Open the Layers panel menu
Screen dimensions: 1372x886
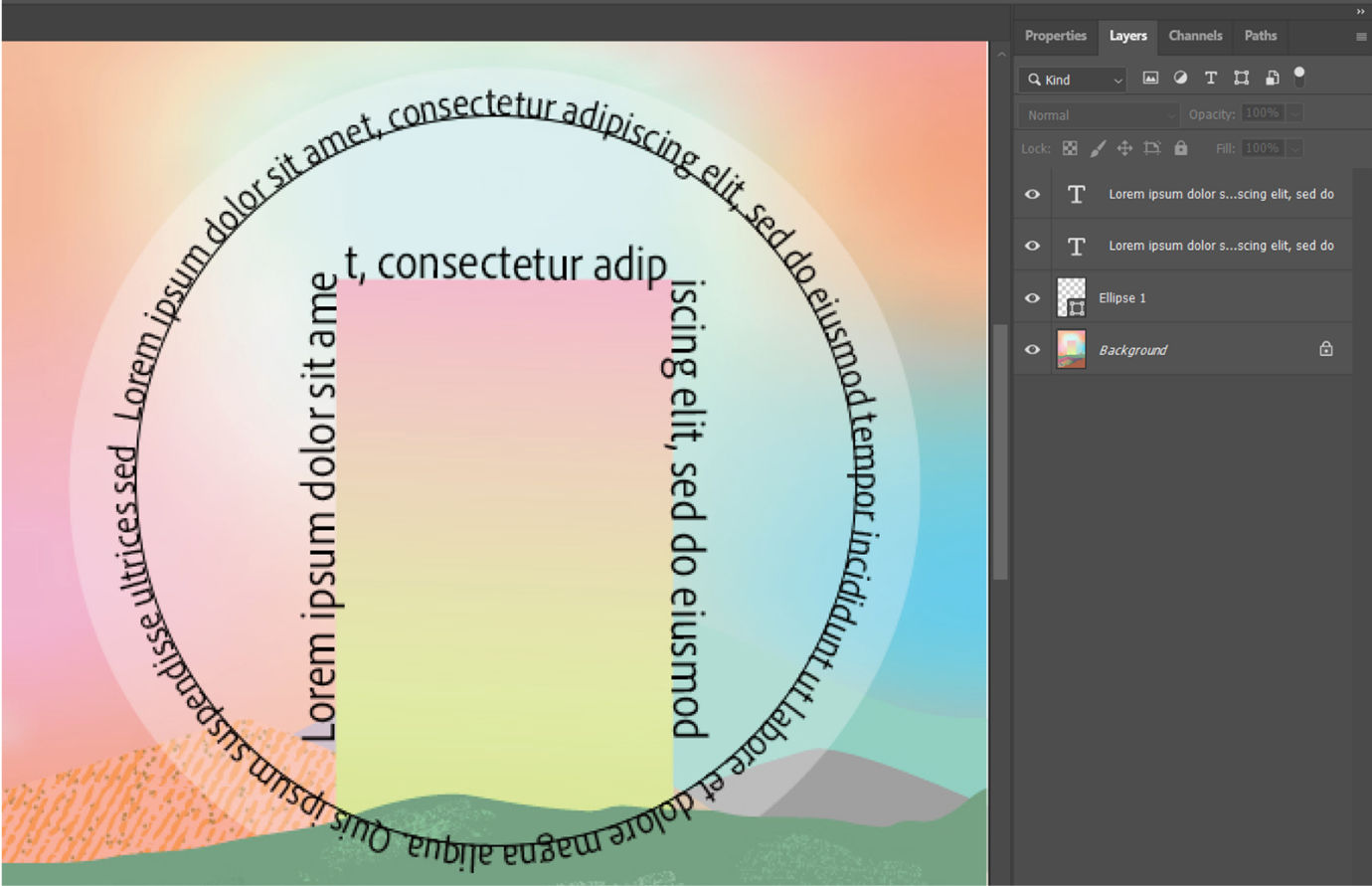[x=1358, y=36]
